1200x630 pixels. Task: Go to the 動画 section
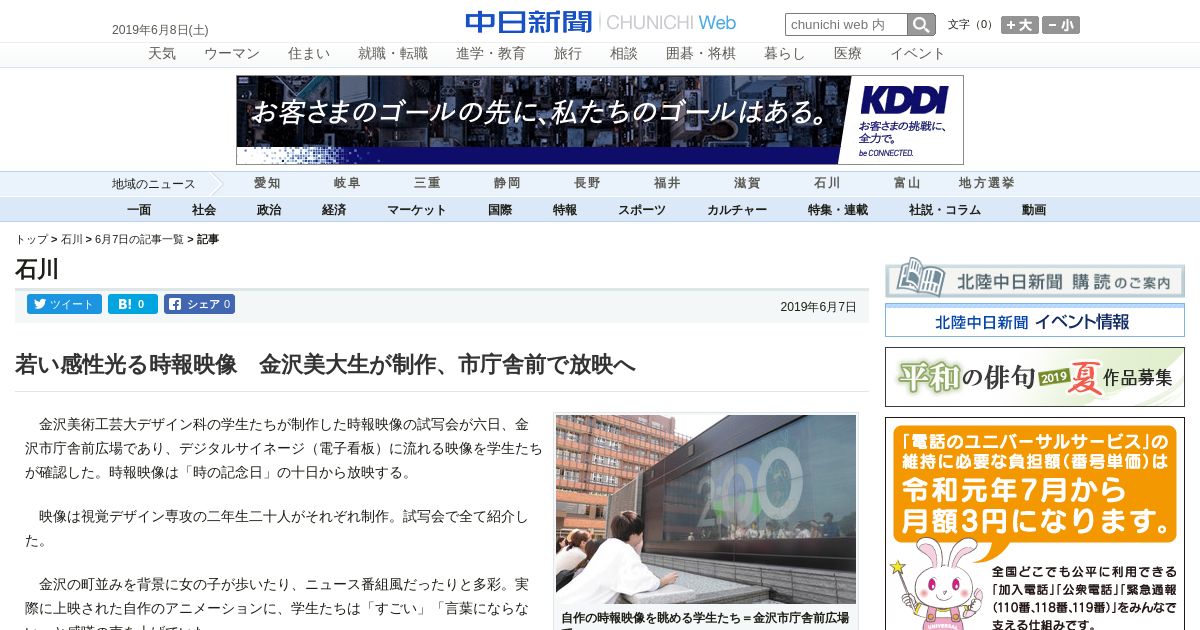[x=1034, y=210]
